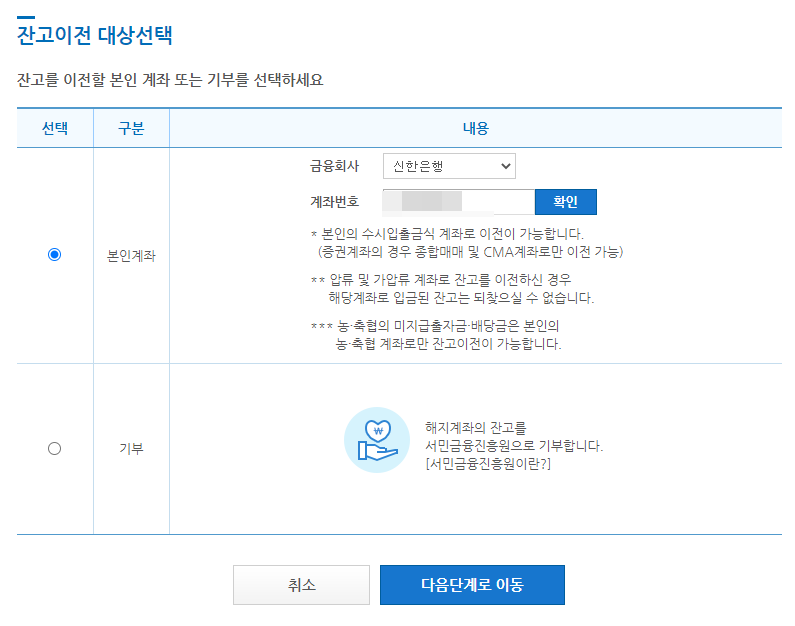
Task: Click the 다음단계로 이동 button
Action: pyautogui.click(x=472, y=585)
